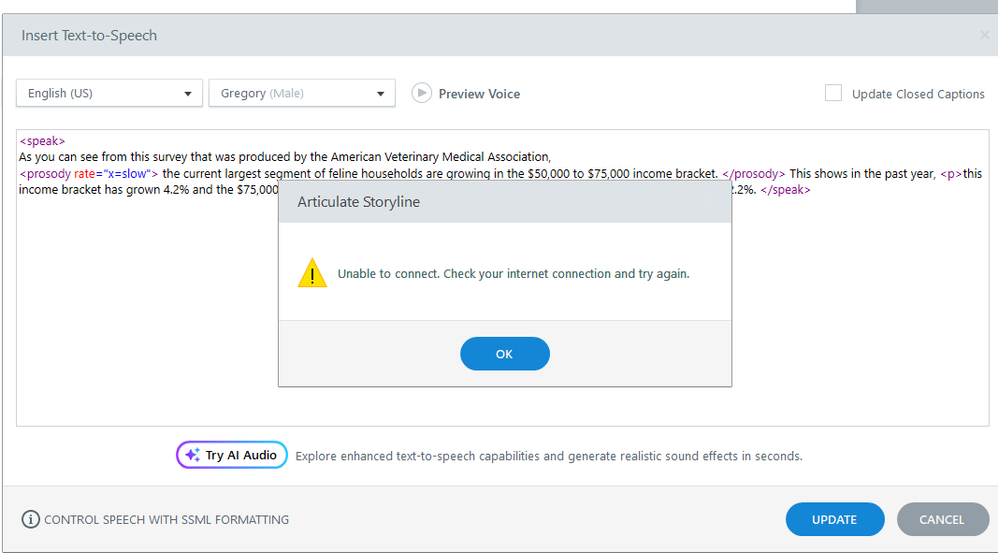Click the UPDATE button
Viewport: 998px width, 553px height.
click(x=834, y=519)
